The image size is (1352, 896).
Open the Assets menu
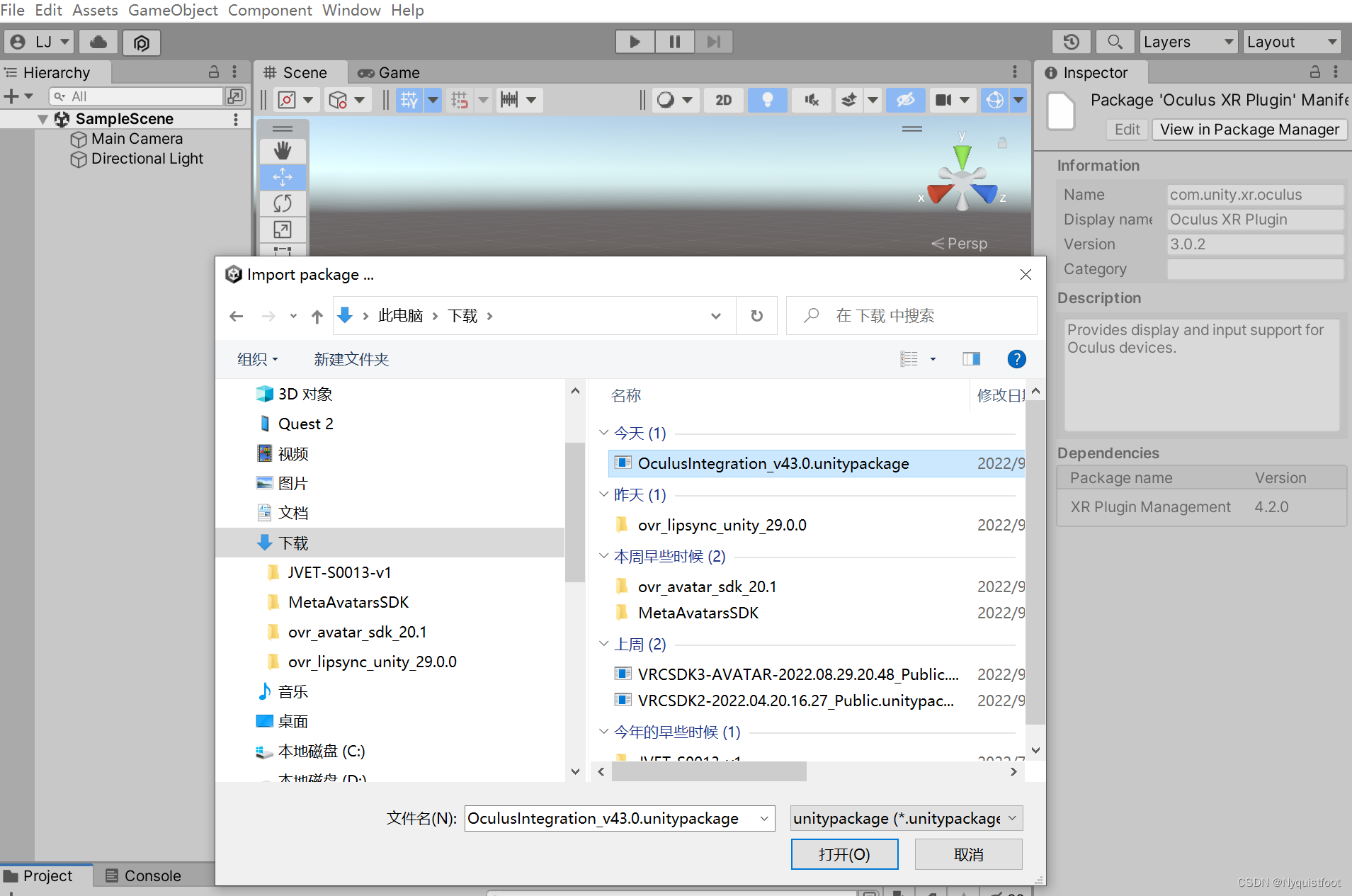[95, 10]
